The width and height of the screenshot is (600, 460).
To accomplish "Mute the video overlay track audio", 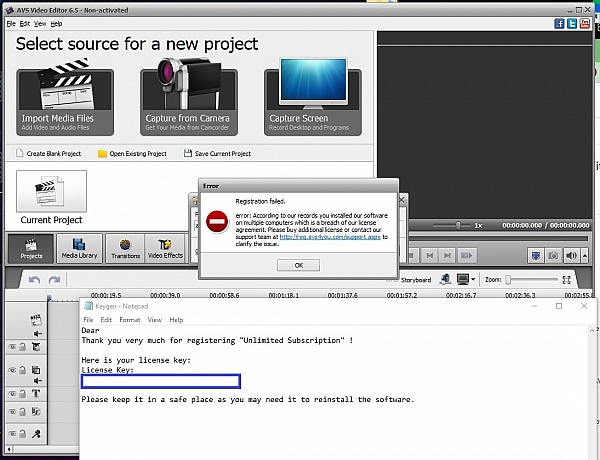I will (38, 380).
